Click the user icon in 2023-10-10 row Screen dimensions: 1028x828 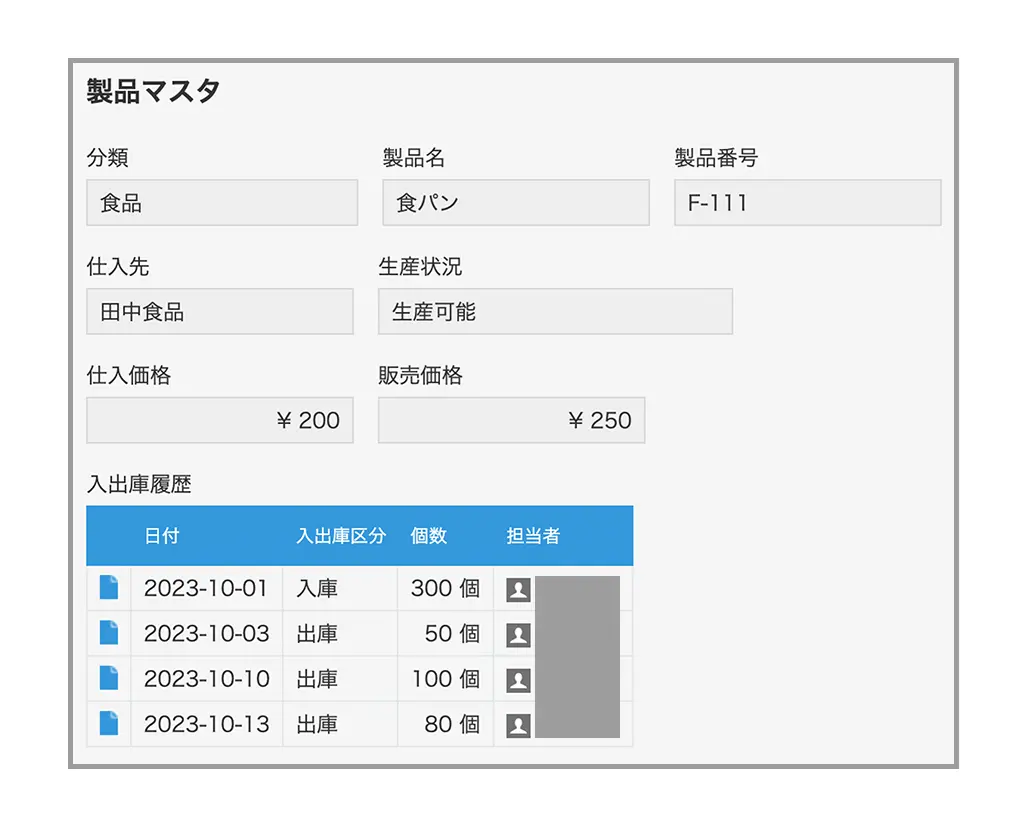pos(518,680)
